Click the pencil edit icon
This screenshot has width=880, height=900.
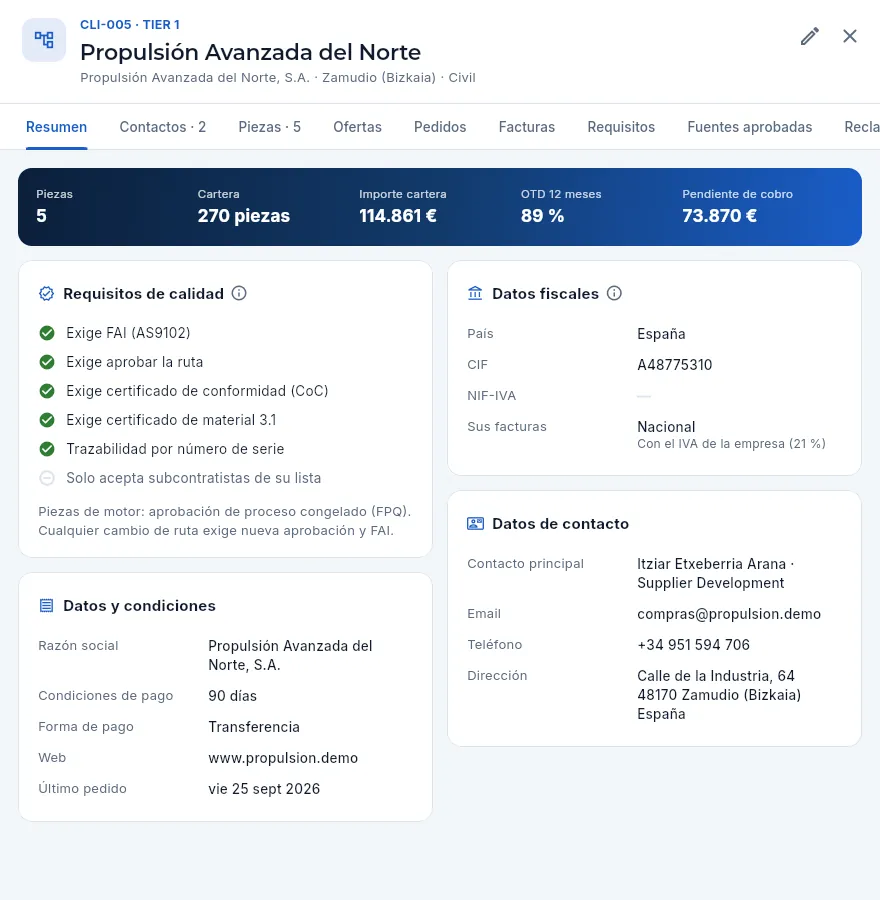coord(809,36)
